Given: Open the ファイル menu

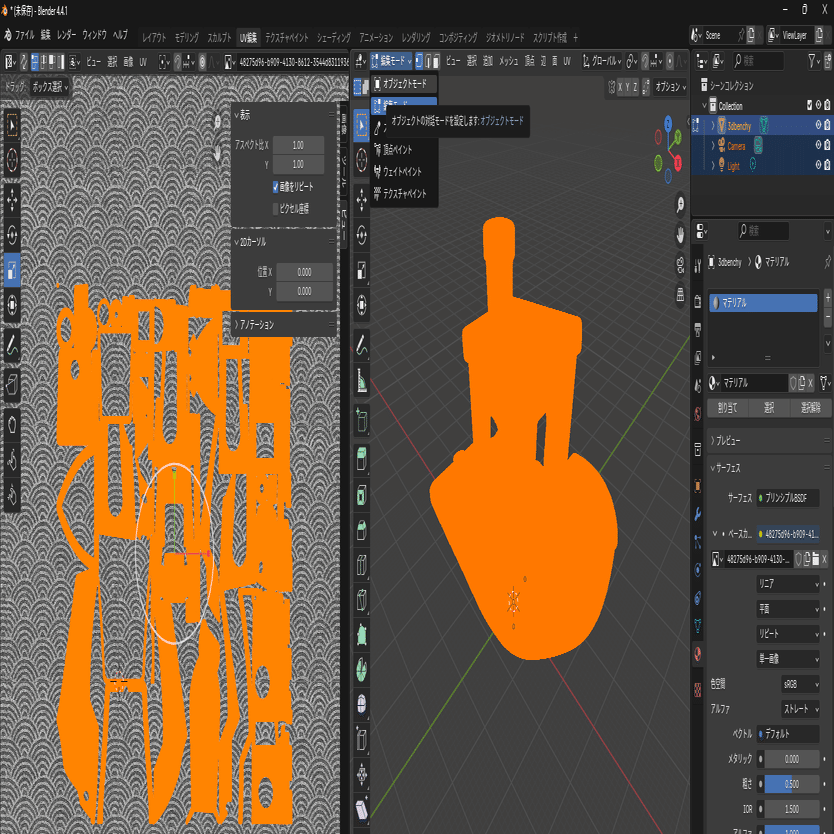Looking at the screenshot, I should 24,35.
